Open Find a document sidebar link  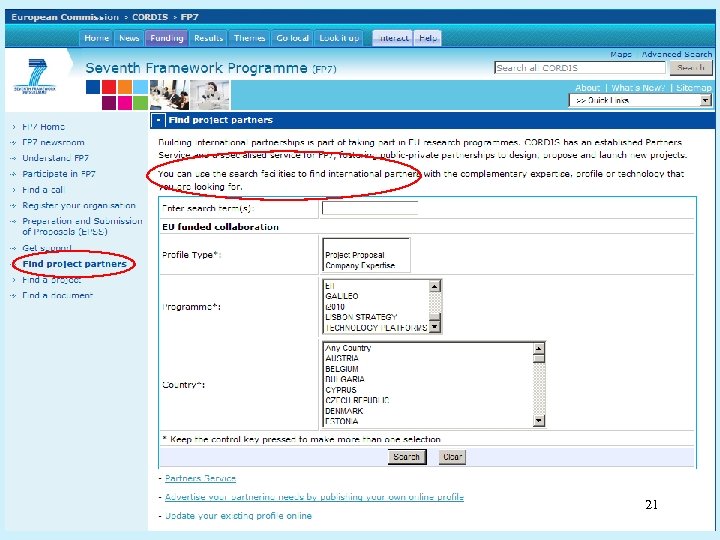57,295
